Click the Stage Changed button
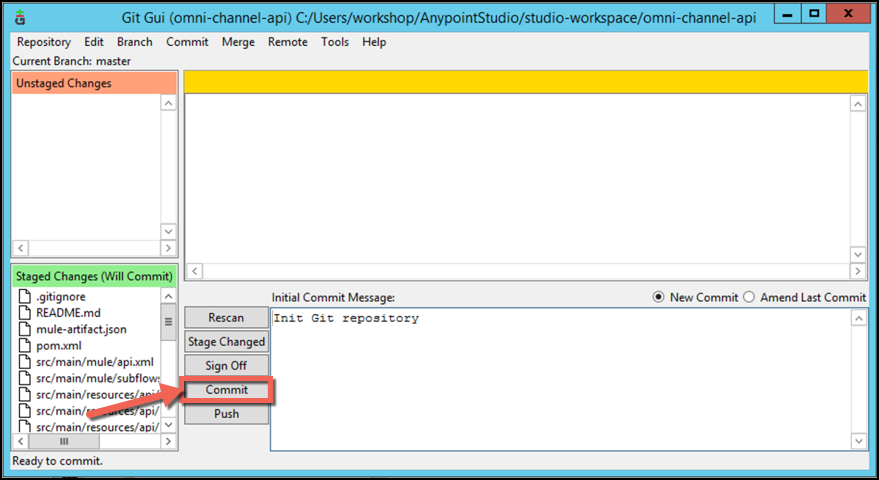 point(225,342)
